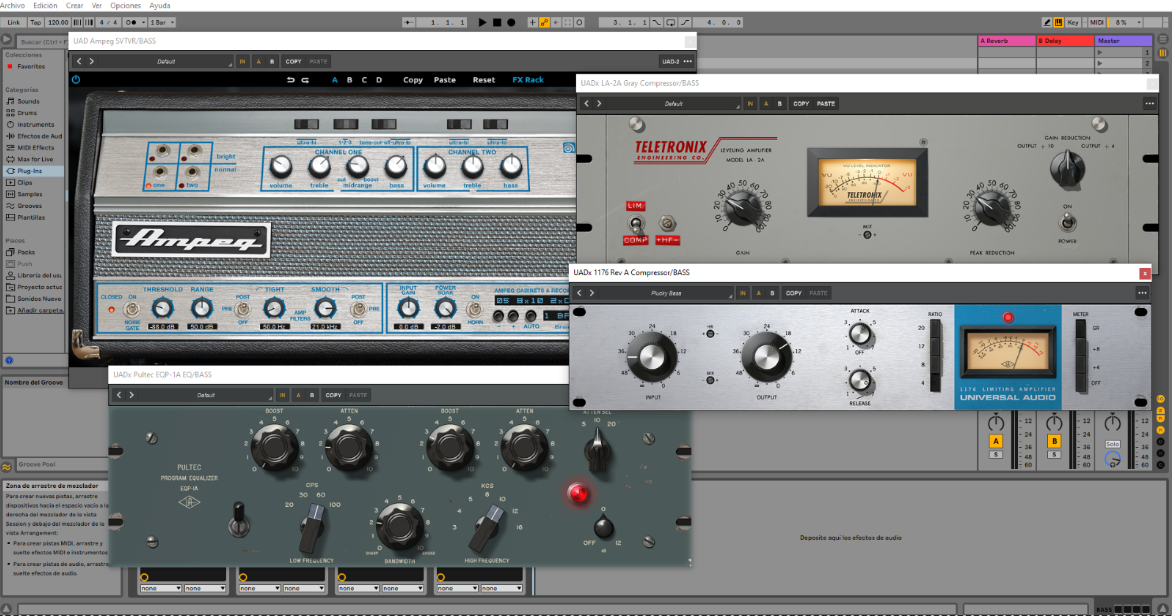This screenshot has height=616, width=1172.
Task: Click the FX Rack button in Ampeg
Action: [528, 80]
